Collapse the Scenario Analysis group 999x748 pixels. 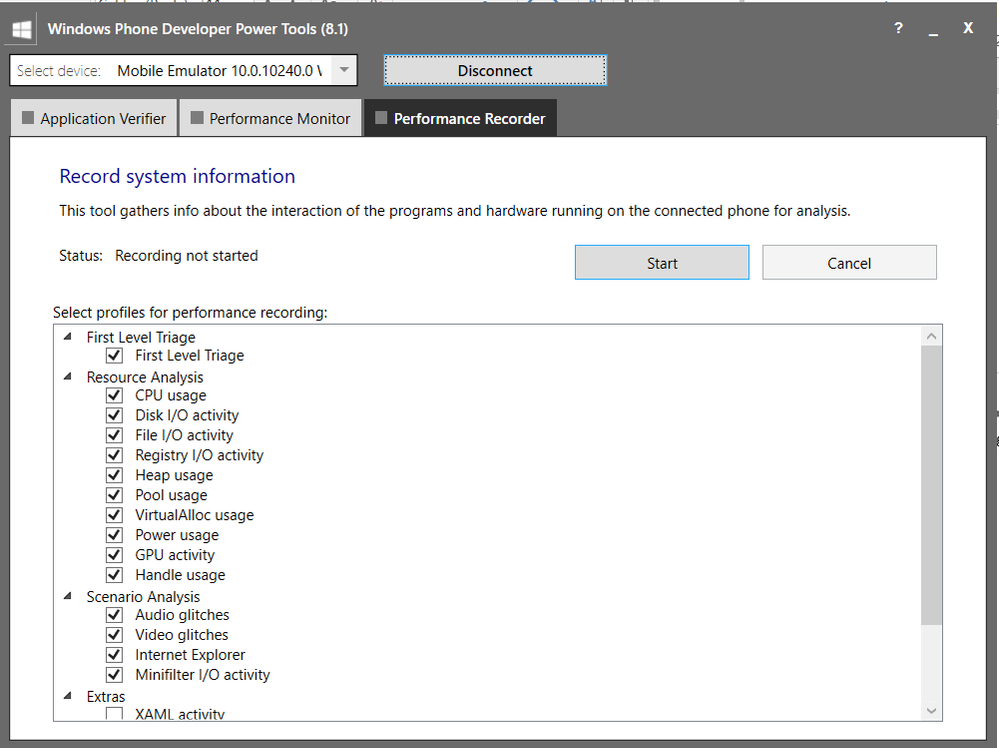tap(68, 596)
